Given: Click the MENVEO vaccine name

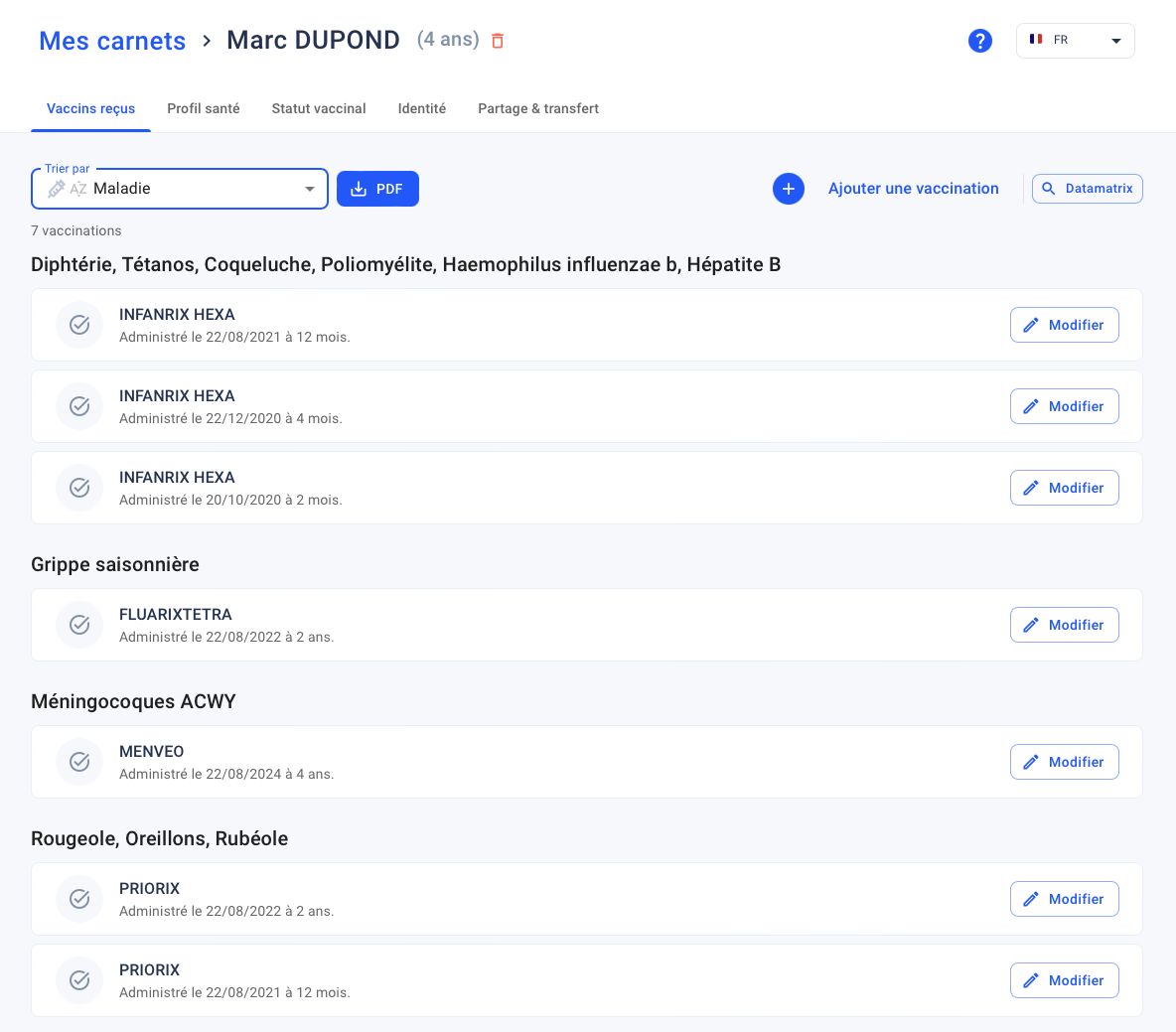Looking at the screenshot, I should click(152, 752).
